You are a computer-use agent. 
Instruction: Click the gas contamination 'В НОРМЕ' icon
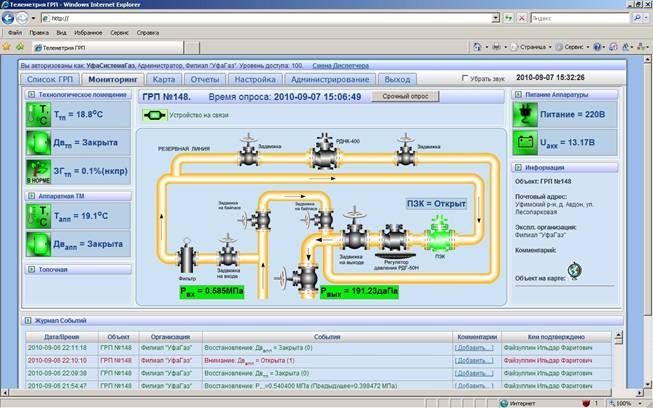point(38,171)
